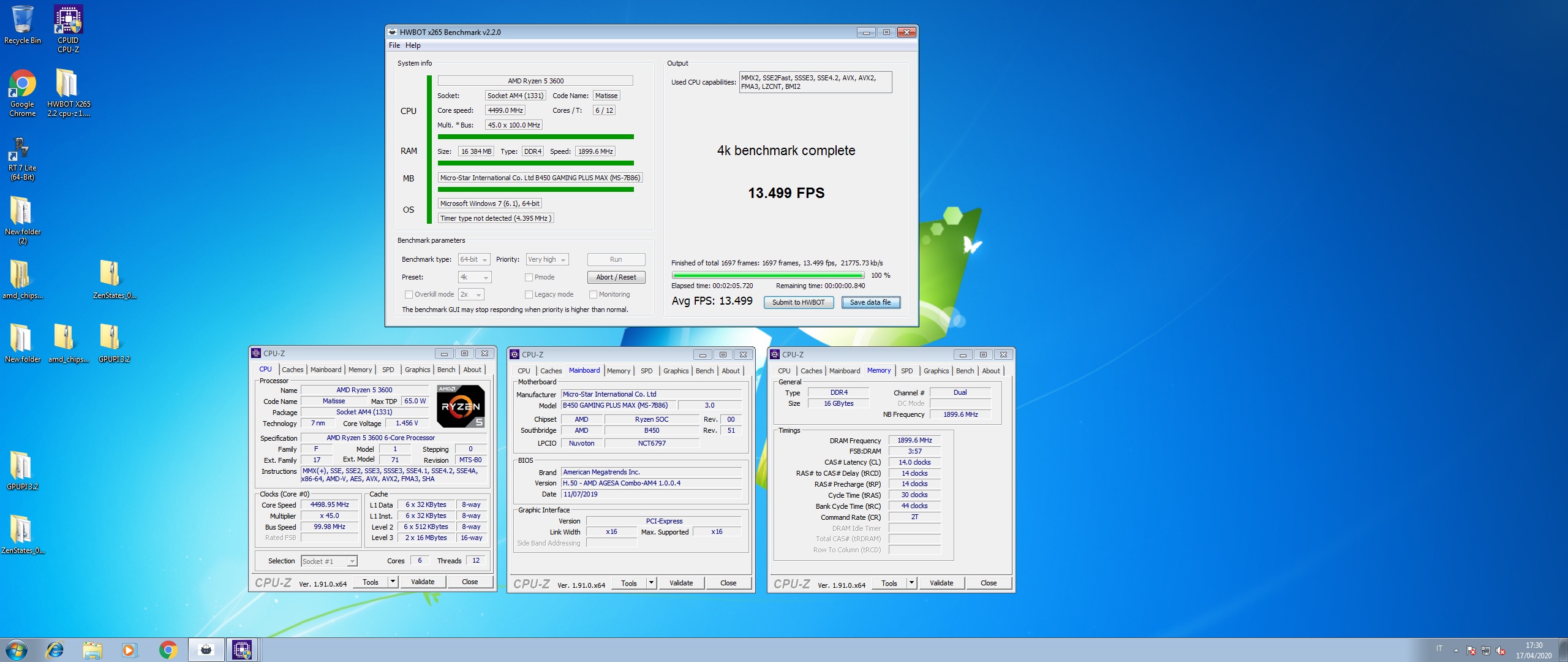1568x662 pixels.
Task: Open the Overkill 2x multiplier dropdown
Action: click(471, 294)
